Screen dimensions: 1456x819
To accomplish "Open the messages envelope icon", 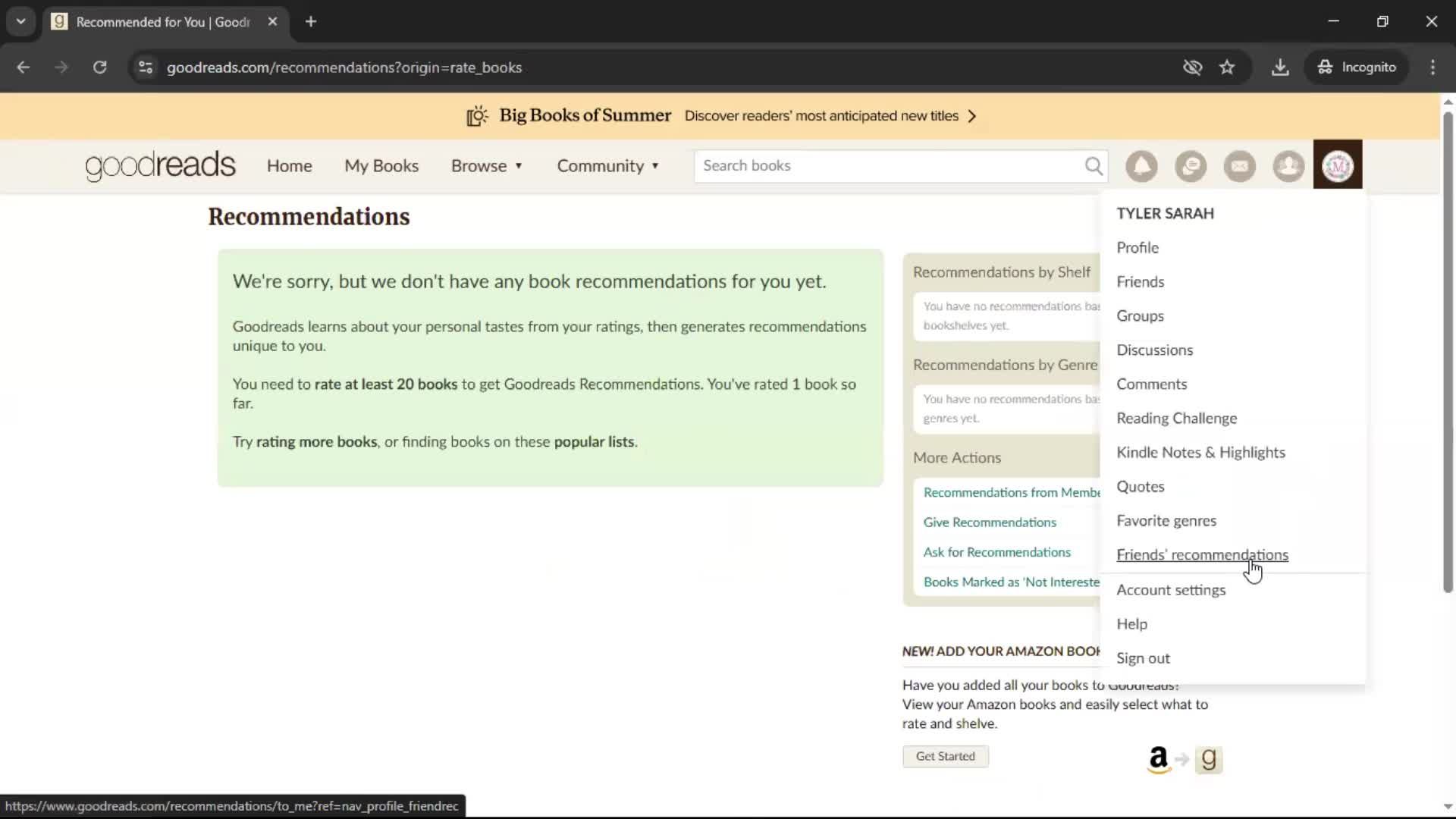I will point(1239,166).
